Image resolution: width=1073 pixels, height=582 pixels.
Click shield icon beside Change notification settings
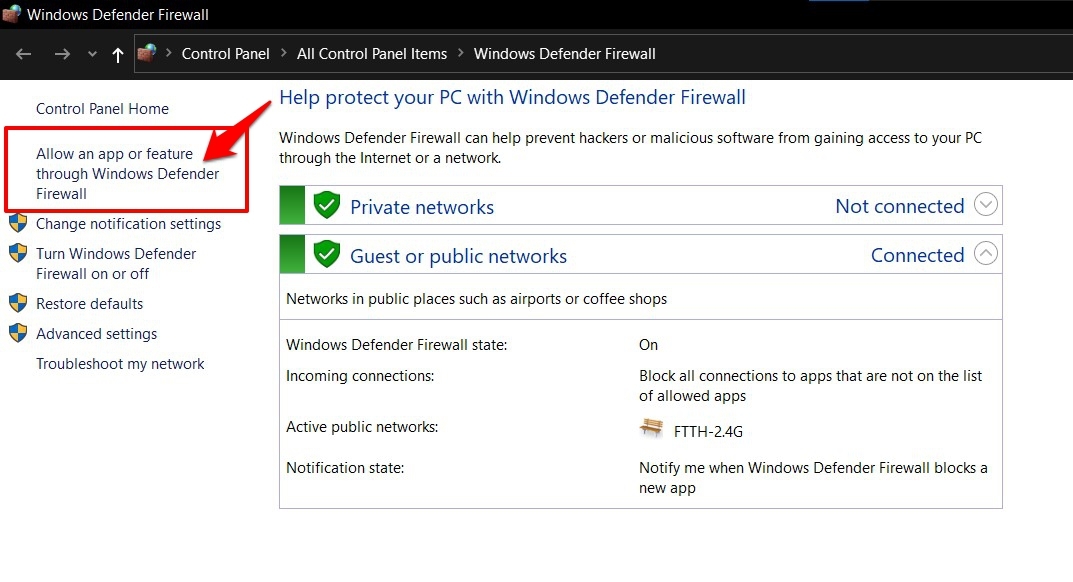pos(18,223)
